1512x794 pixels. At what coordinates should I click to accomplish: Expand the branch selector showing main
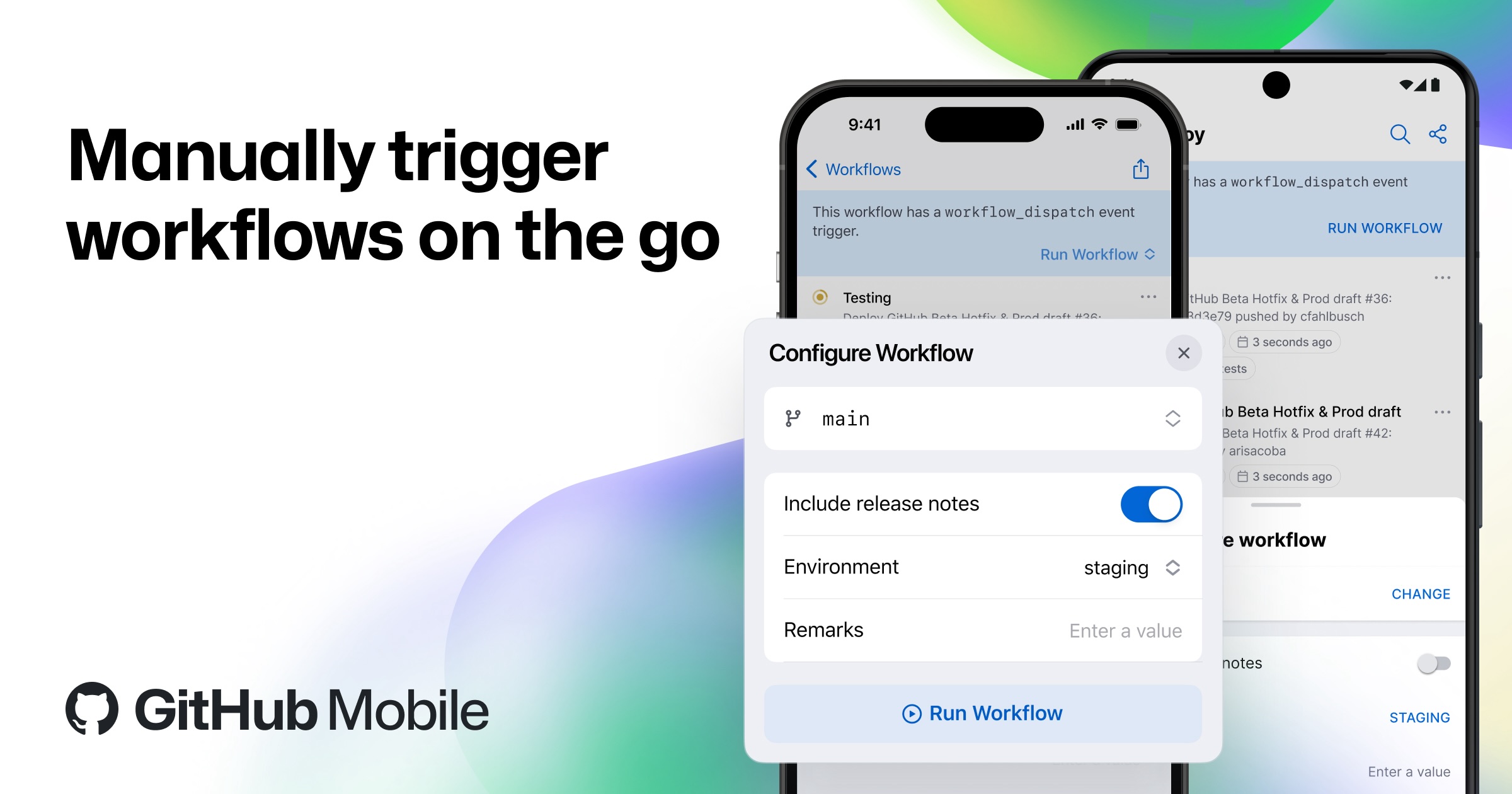(x=985, y=418)
